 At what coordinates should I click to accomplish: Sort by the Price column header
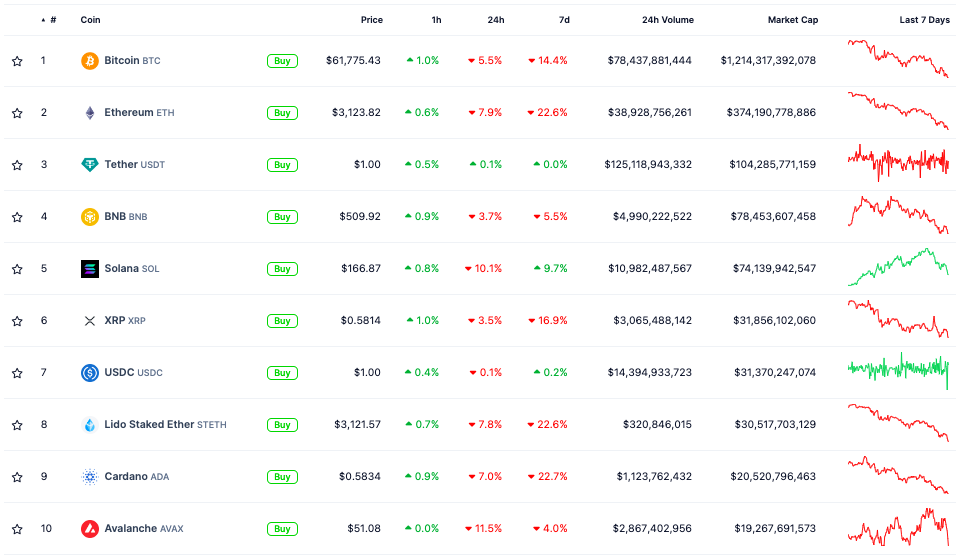pos(371,20)
